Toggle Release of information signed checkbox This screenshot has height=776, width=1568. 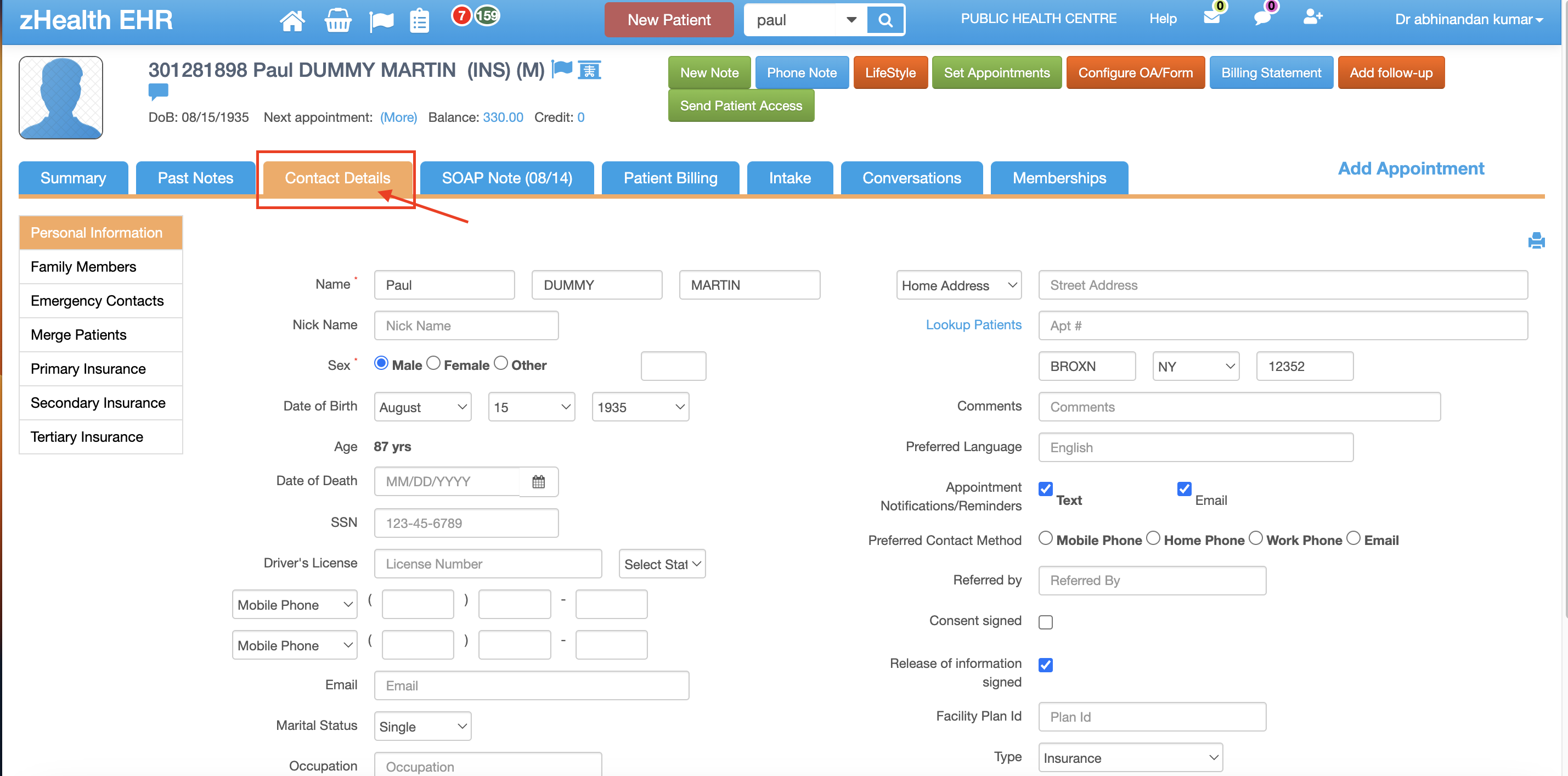1046,665
